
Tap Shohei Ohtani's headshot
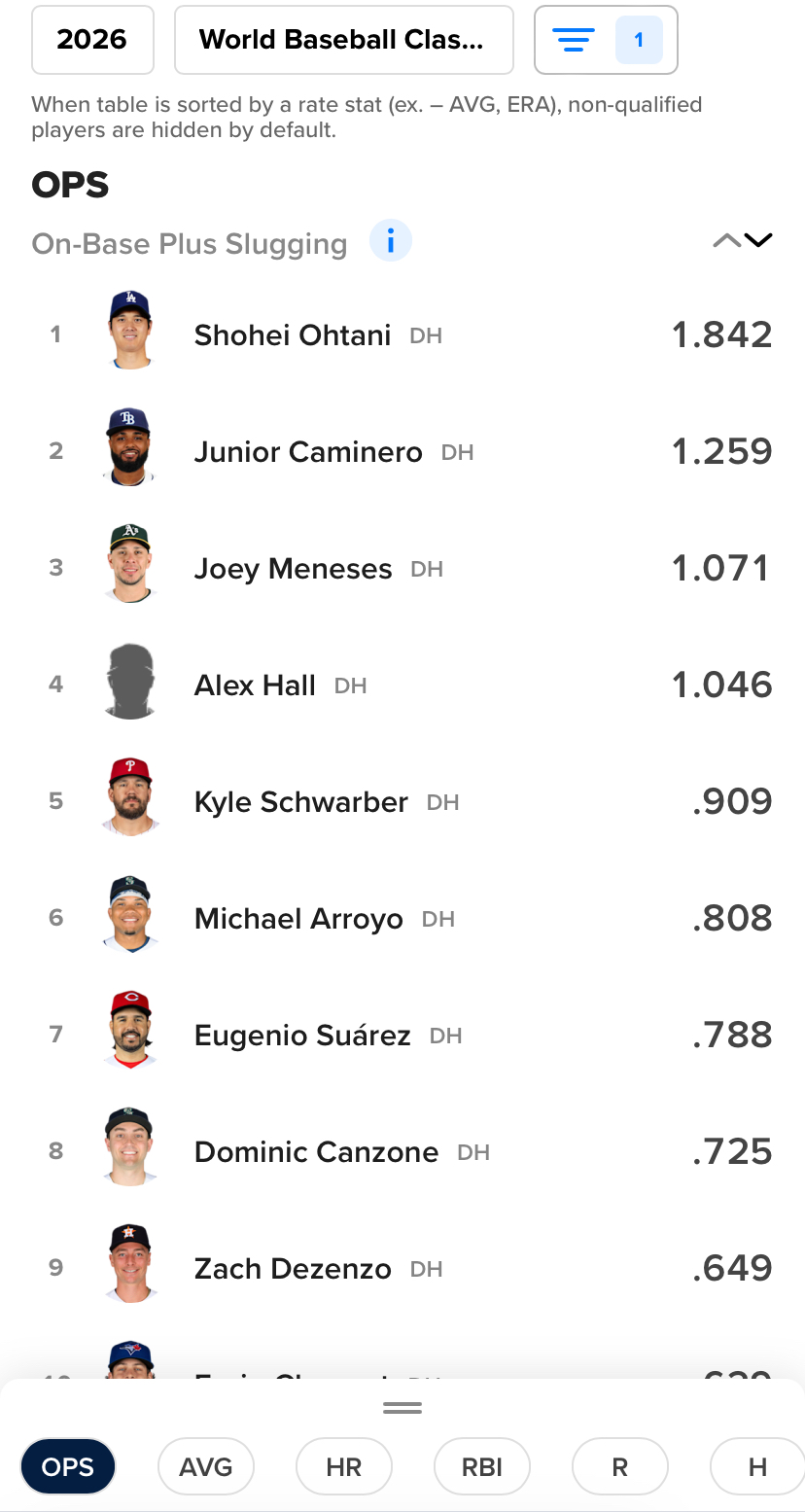pyautogui.click(x=130, y=332)
